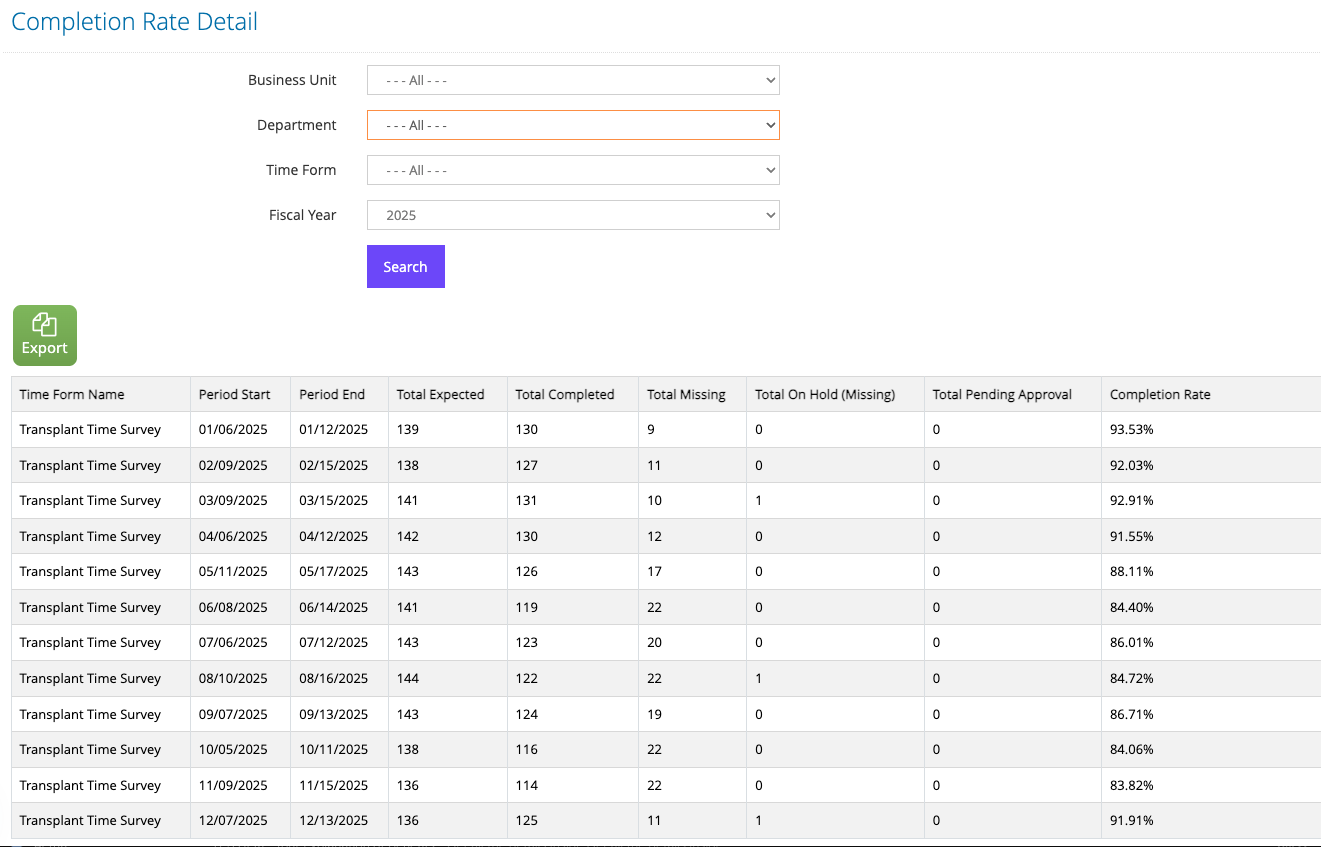Screen dimensions: 1321x847
Task: Click period start 01/06/2025 cell
Action: click(x=240, y=429)
